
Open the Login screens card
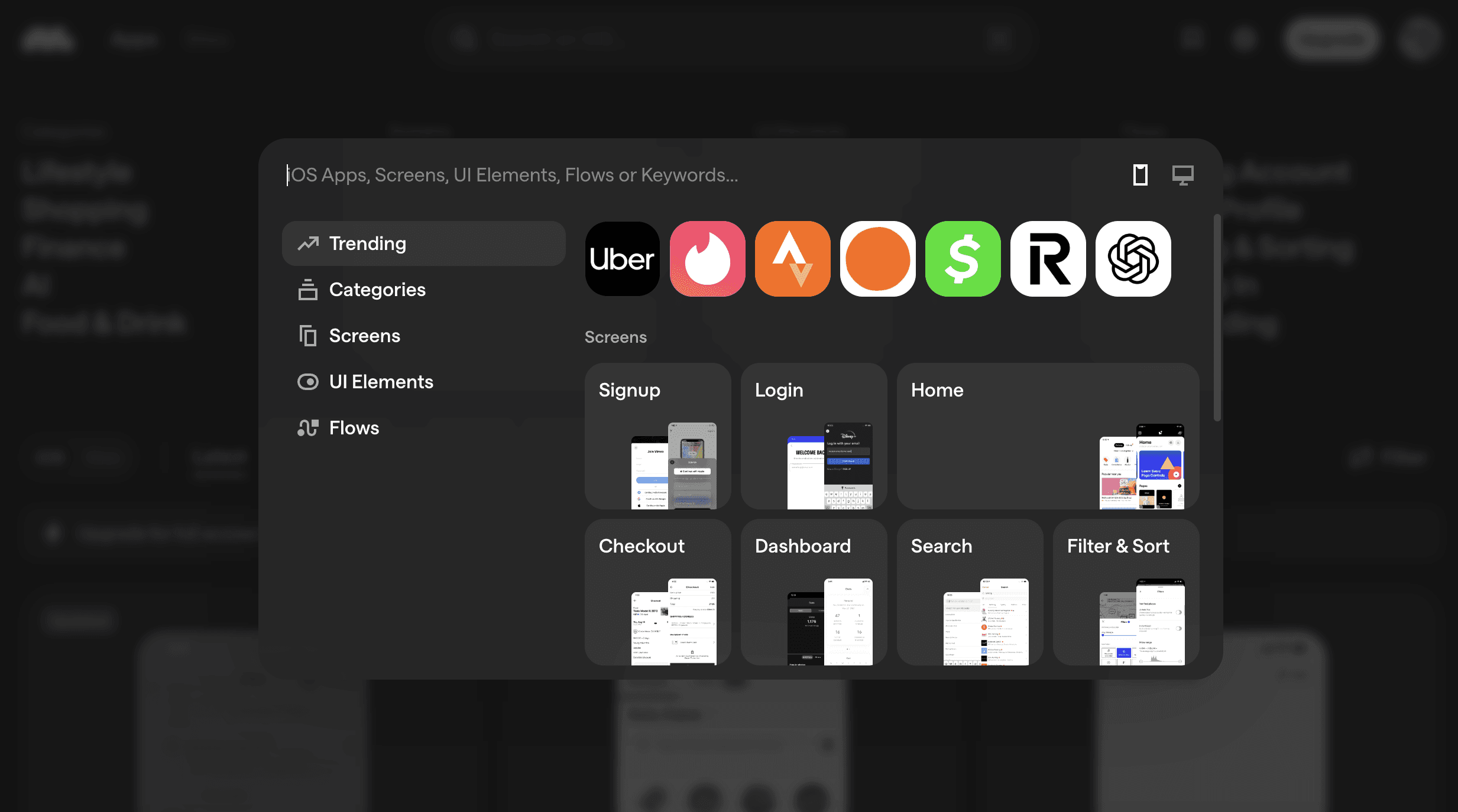click(814, 436)
